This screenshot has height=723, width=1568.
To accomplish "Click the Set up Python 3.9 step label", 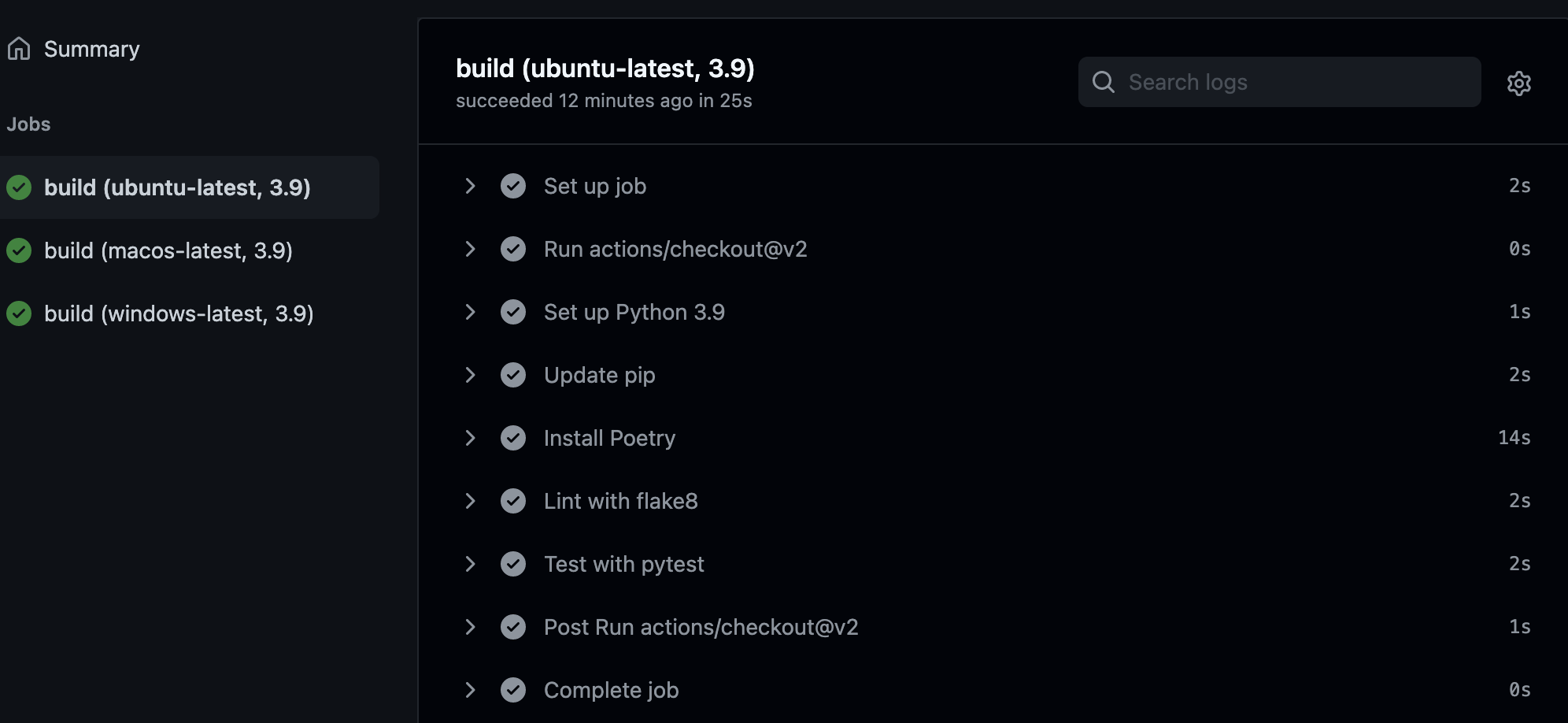I will (x=634, y=312).
